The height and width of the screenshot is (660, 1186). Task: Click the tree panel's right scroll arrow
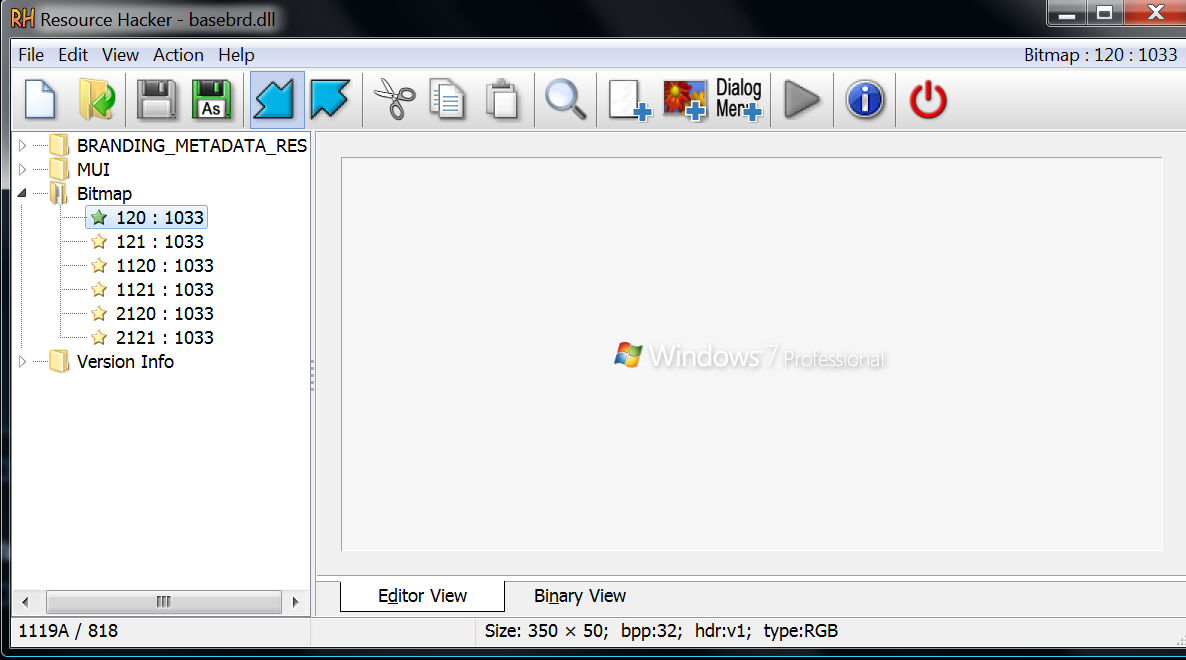pos(295,602)
